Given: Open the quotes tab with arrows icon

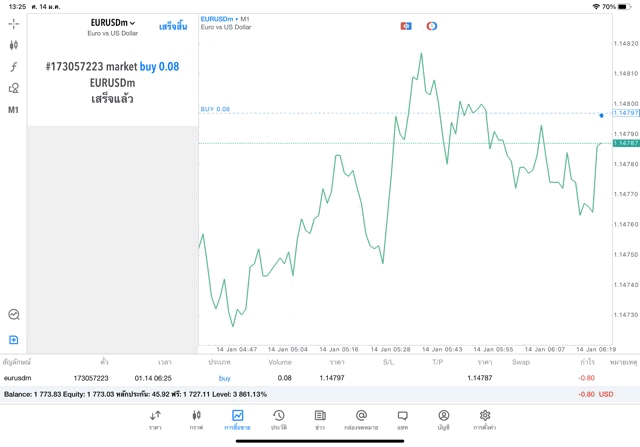Looking at the screenshot, I should click(155, 420).
